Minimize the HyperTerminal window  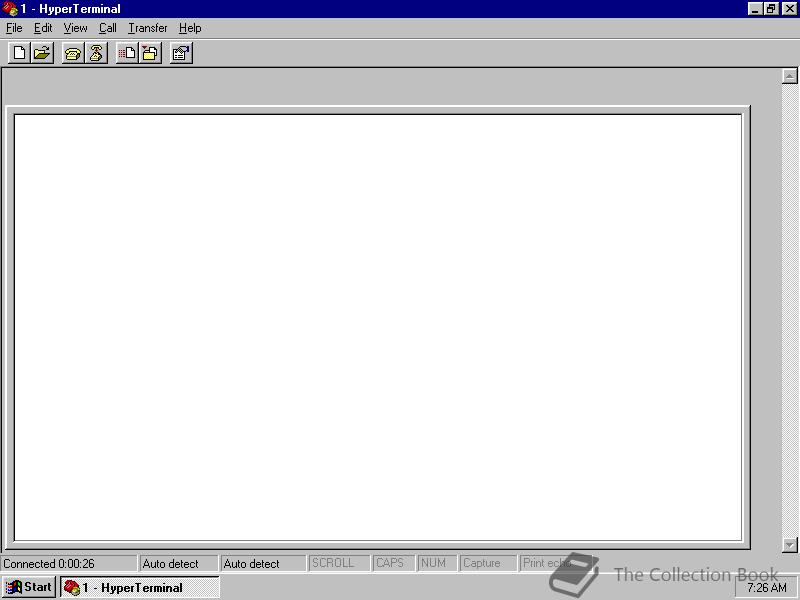coord(755,9)
